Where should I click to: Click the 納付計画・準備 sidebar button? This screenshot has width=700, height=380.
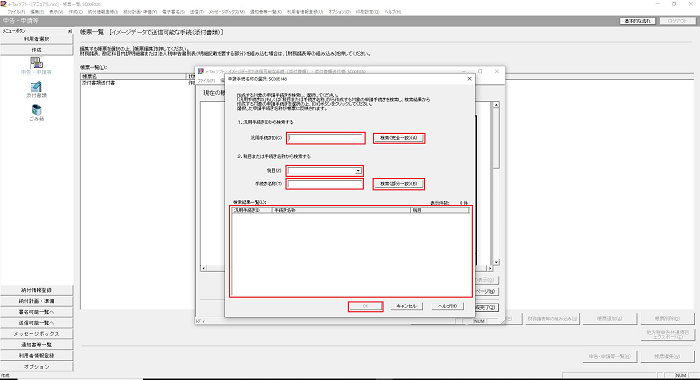(37, 301)
